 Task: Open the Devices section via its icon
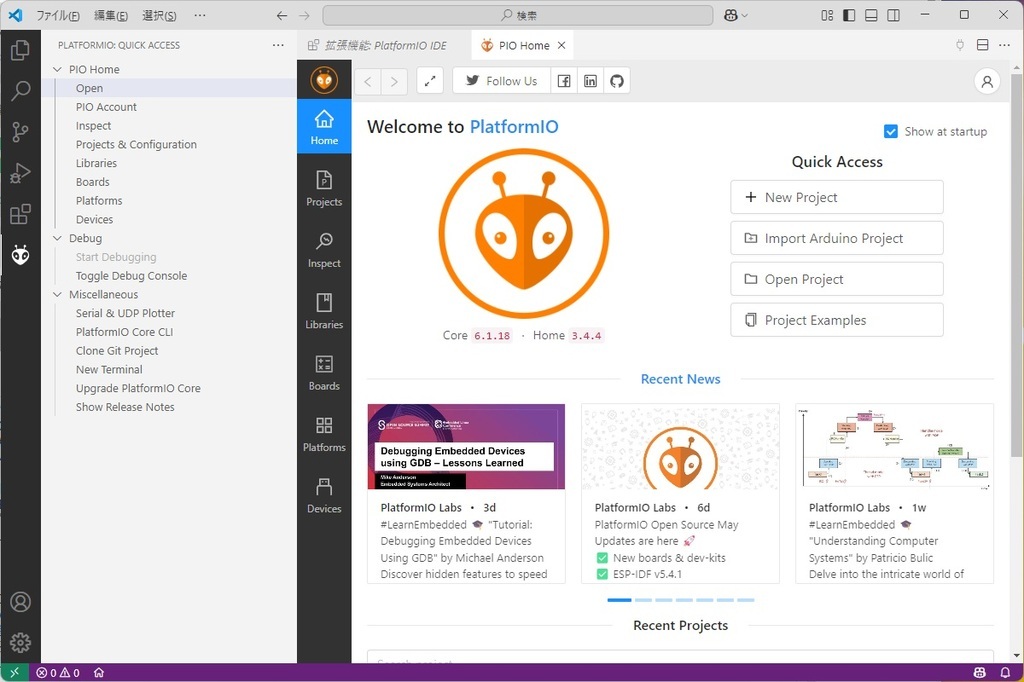[323, 494]
